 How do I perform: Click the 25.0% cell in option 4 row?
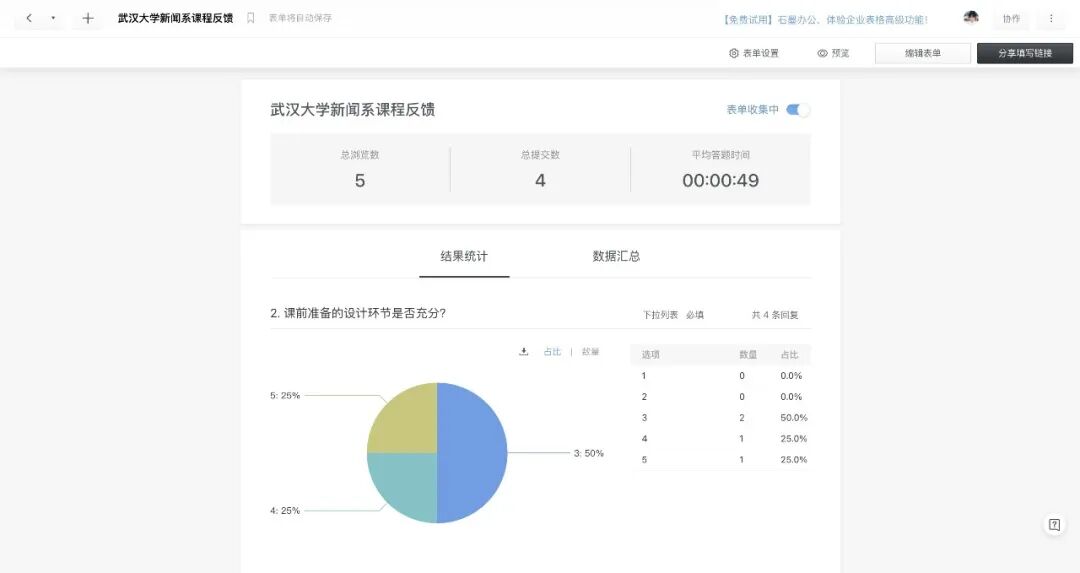(x=793, y=439)
